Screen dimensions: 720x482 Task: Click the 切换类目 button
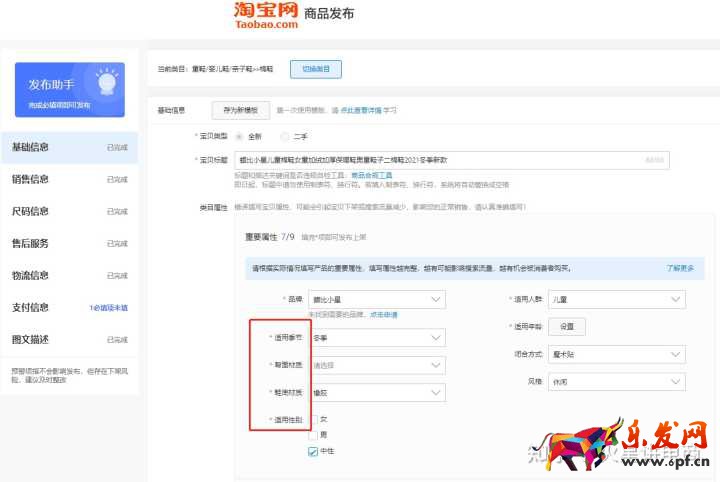[316, 69]
